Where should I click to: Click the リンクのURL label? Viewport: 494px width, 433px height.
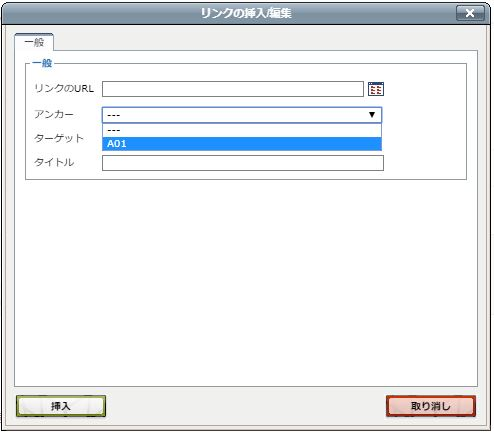click(64, 88)
